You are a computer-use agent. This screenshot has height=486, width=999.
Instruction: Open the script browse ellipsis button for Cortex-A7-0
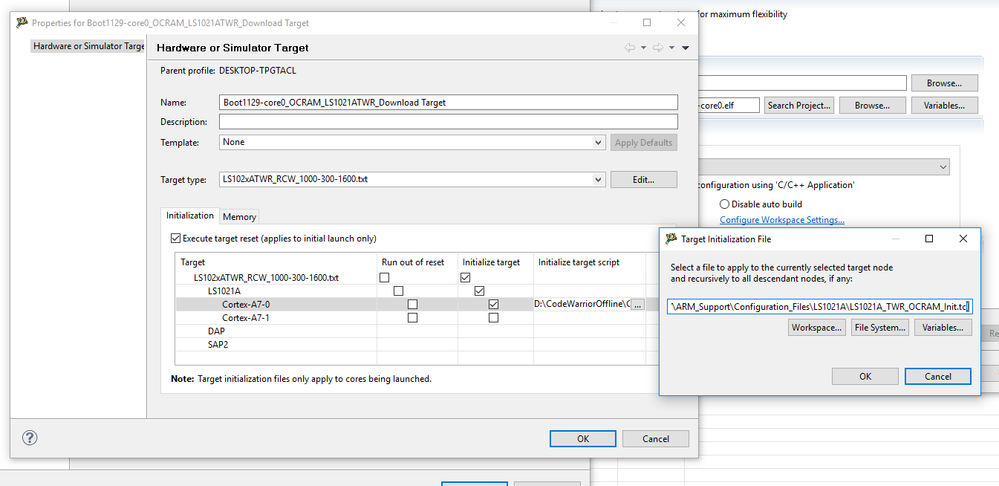click(x=637, y=304)
